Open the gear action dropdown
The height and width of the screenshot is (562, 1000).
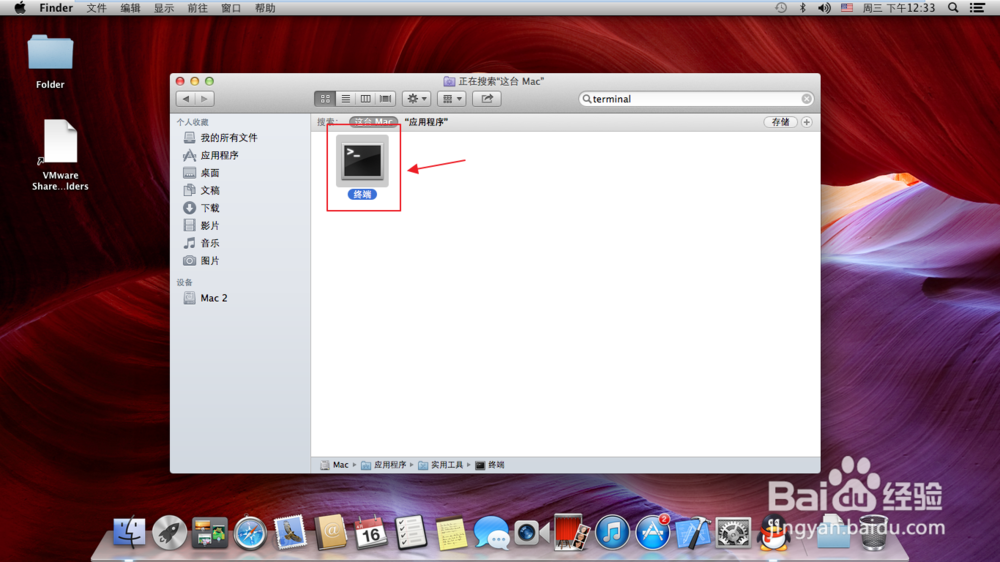416,99
